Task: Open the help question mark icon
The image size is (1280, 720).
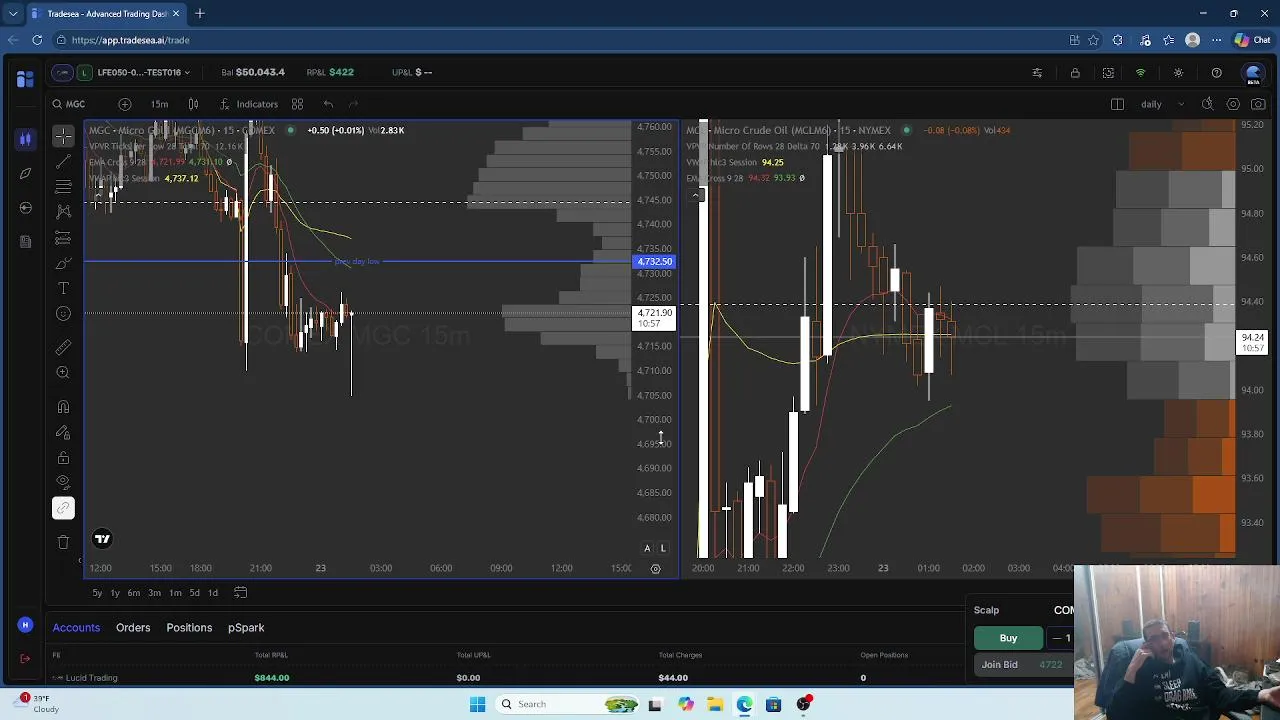Action: 1216,73
